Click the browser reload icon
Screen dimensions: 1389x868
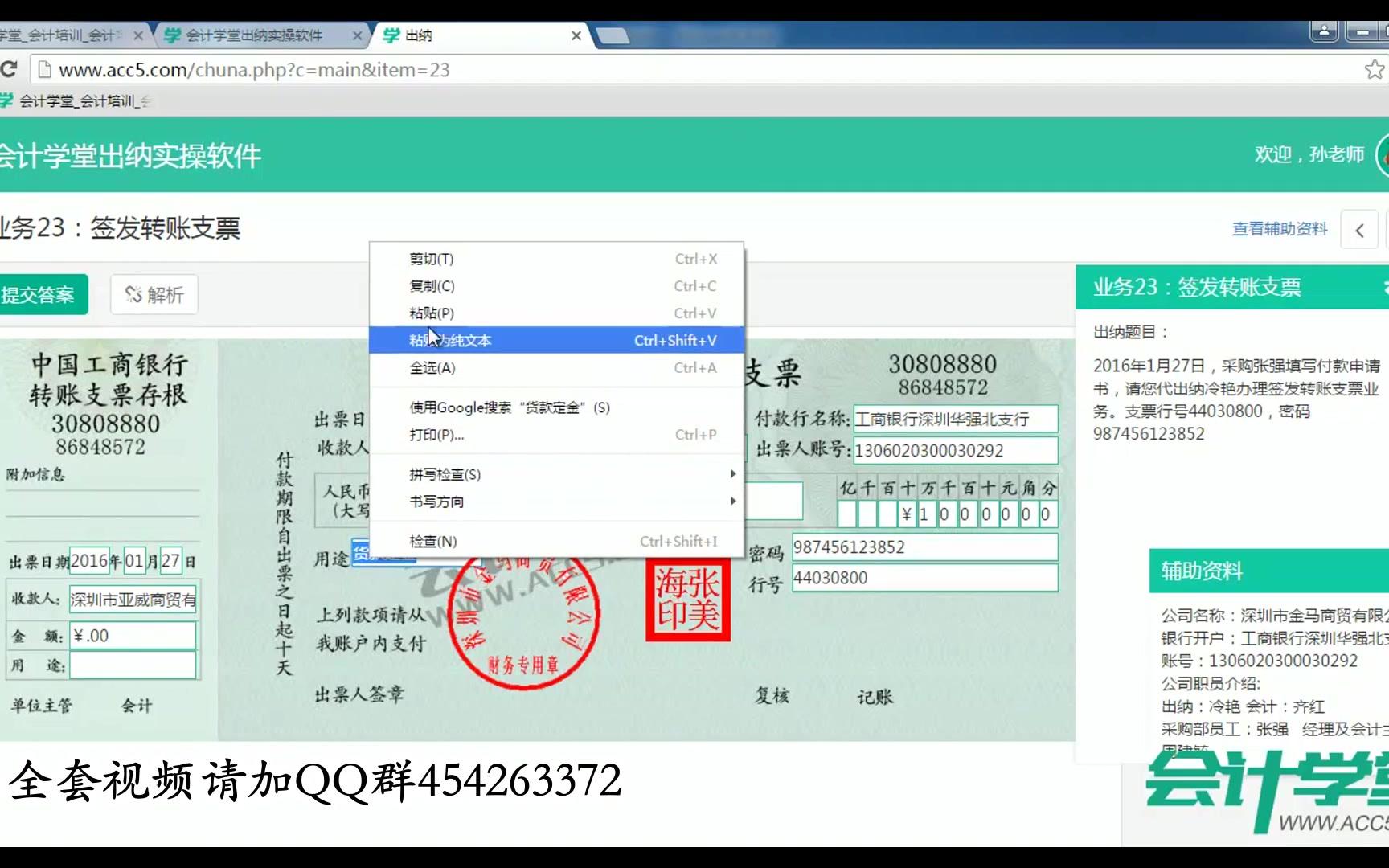tap(9, 69)
